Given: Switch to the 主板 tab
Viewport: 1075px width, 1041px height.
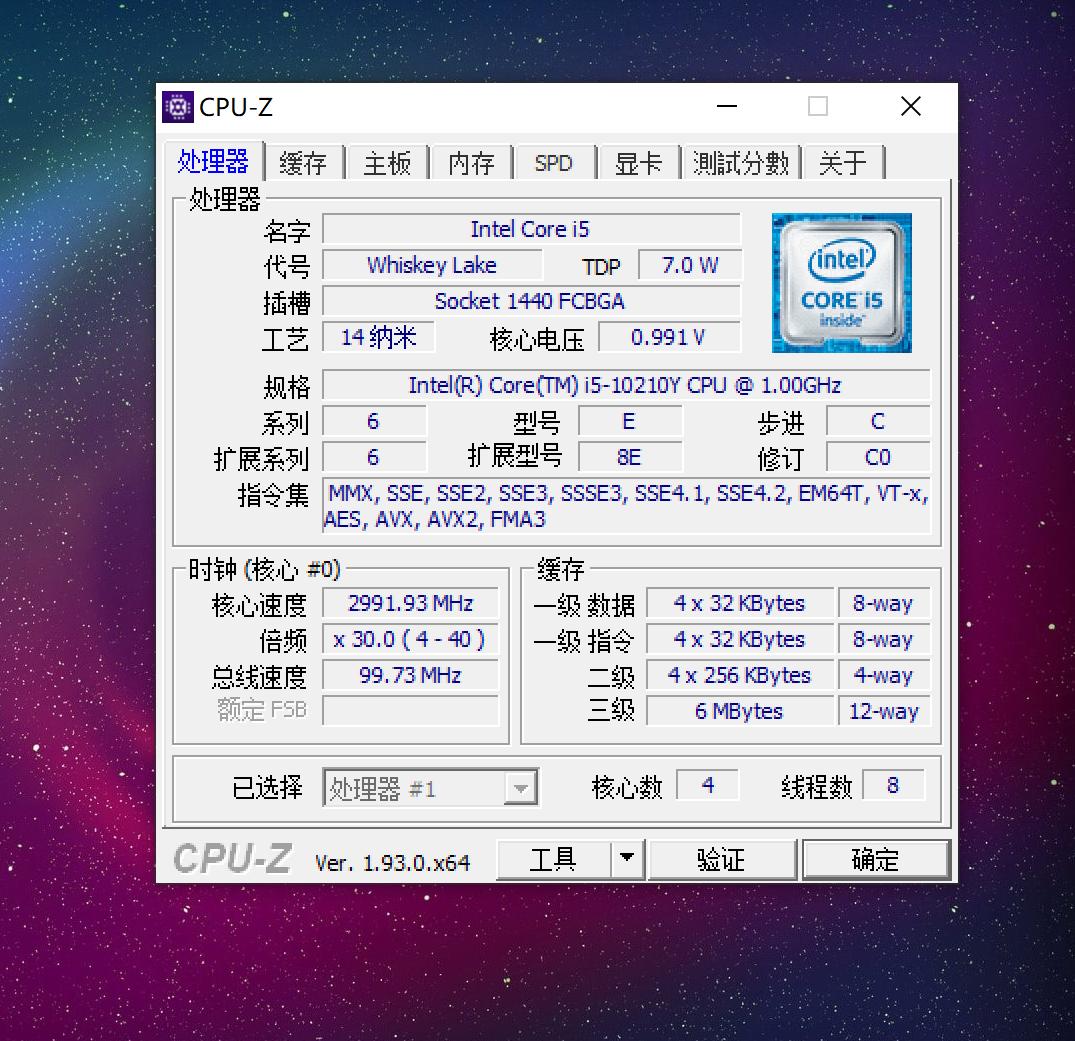Looking at the screenshot, I should pyautogui.click(x=387, y=162).
